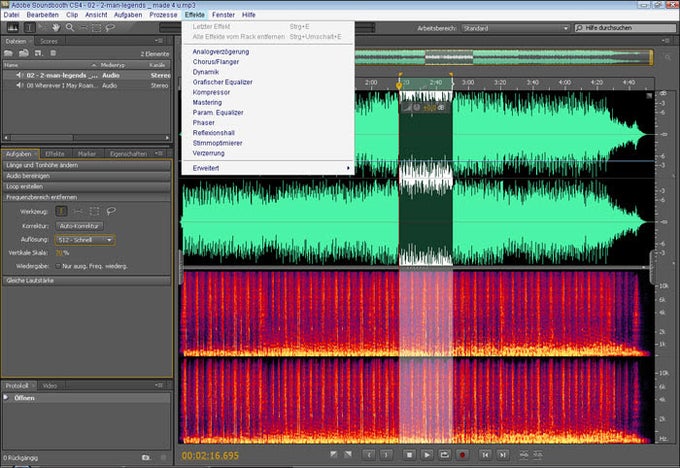Switch to the Eigenschaften tab
The image size is (680, 468).
point(128,154)
